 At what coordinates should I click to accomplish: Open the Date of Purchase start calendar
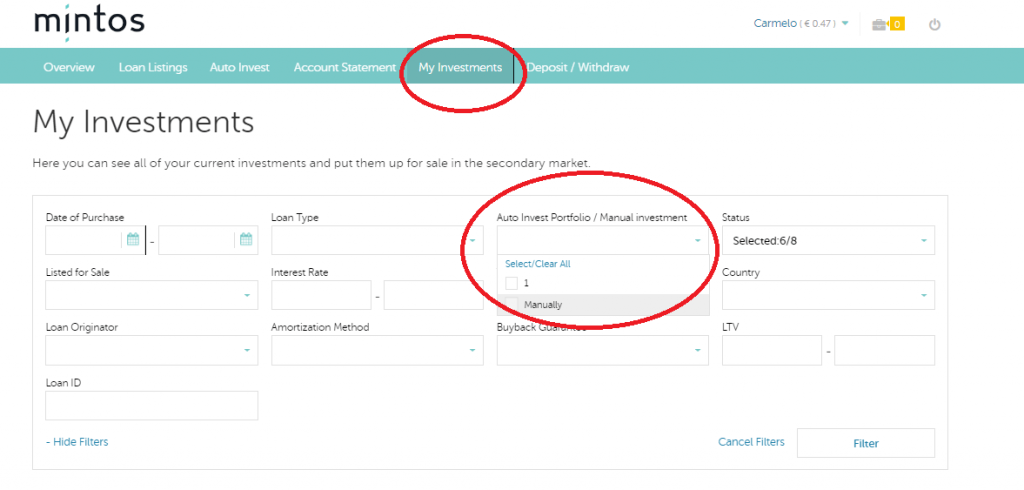pyautogui.click(x=132, y=240)
